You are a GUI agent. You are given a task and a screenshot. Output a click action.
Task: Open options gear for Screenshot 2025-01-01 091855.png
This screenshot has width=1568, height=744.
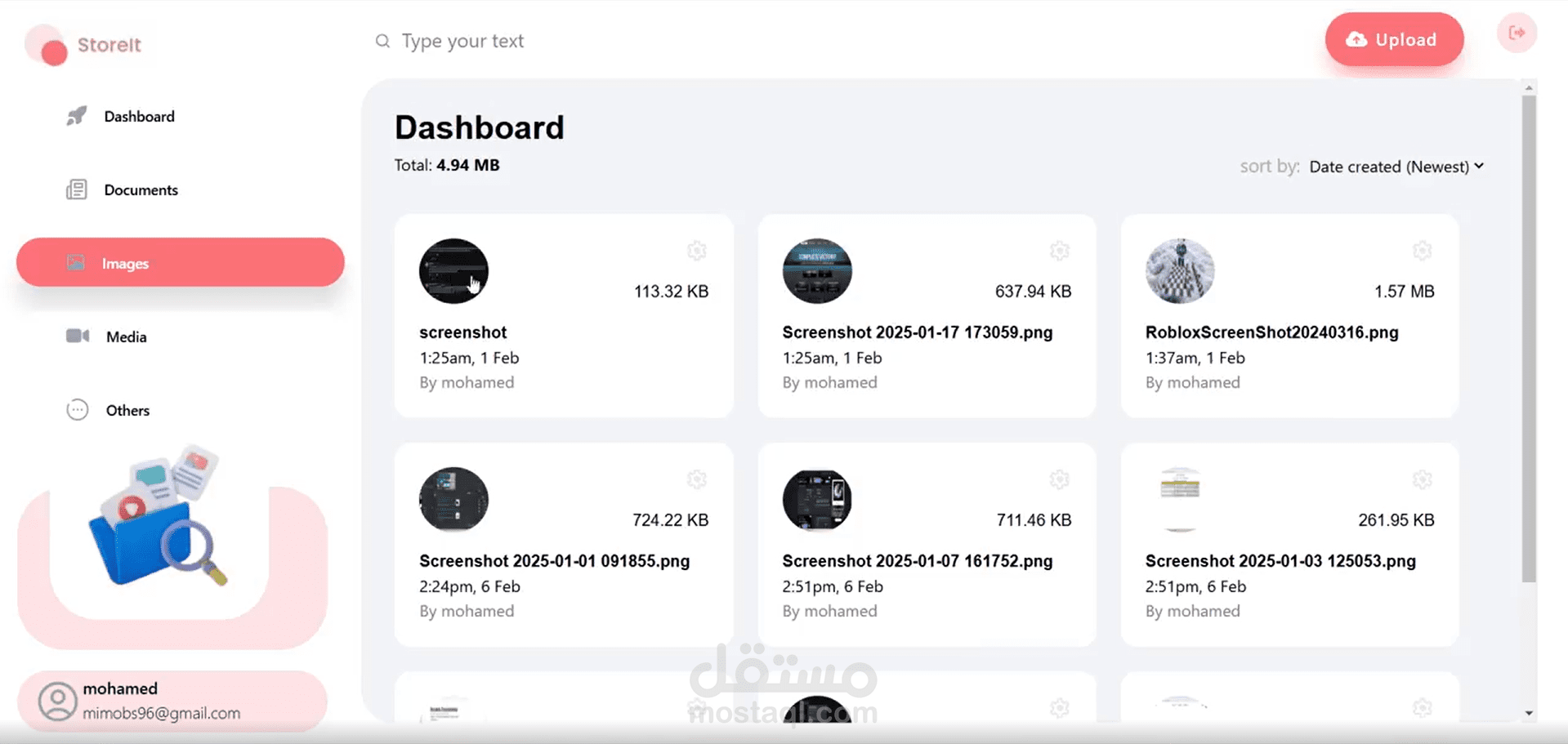(696, 479)
